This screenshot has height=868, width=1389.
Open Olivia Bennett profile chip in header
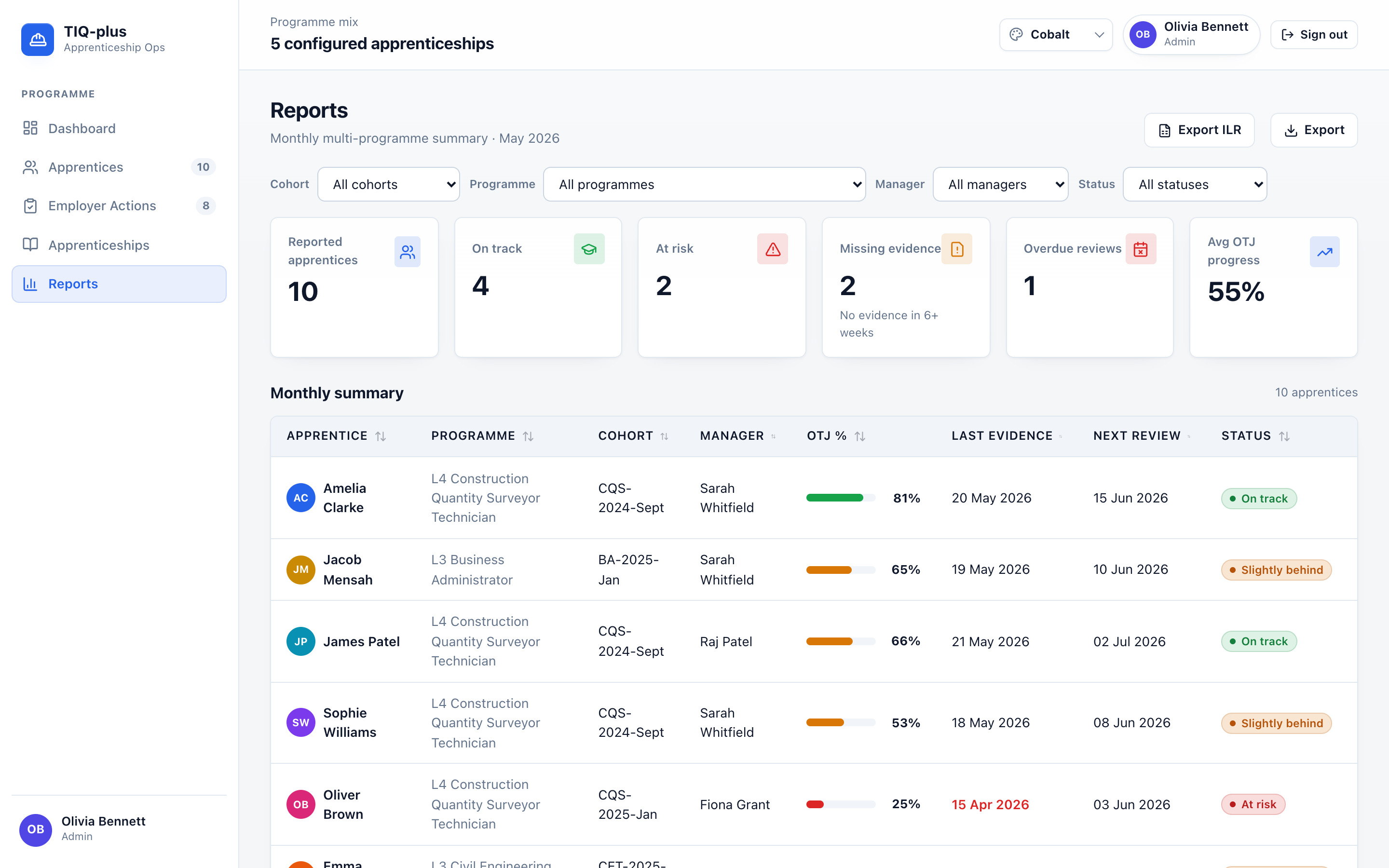(1191, 34)
